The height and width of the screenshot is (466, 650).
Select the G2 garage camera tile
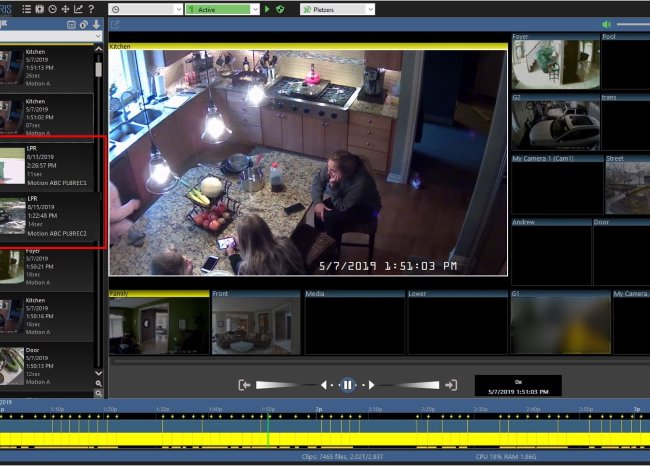tap(555, 122)
